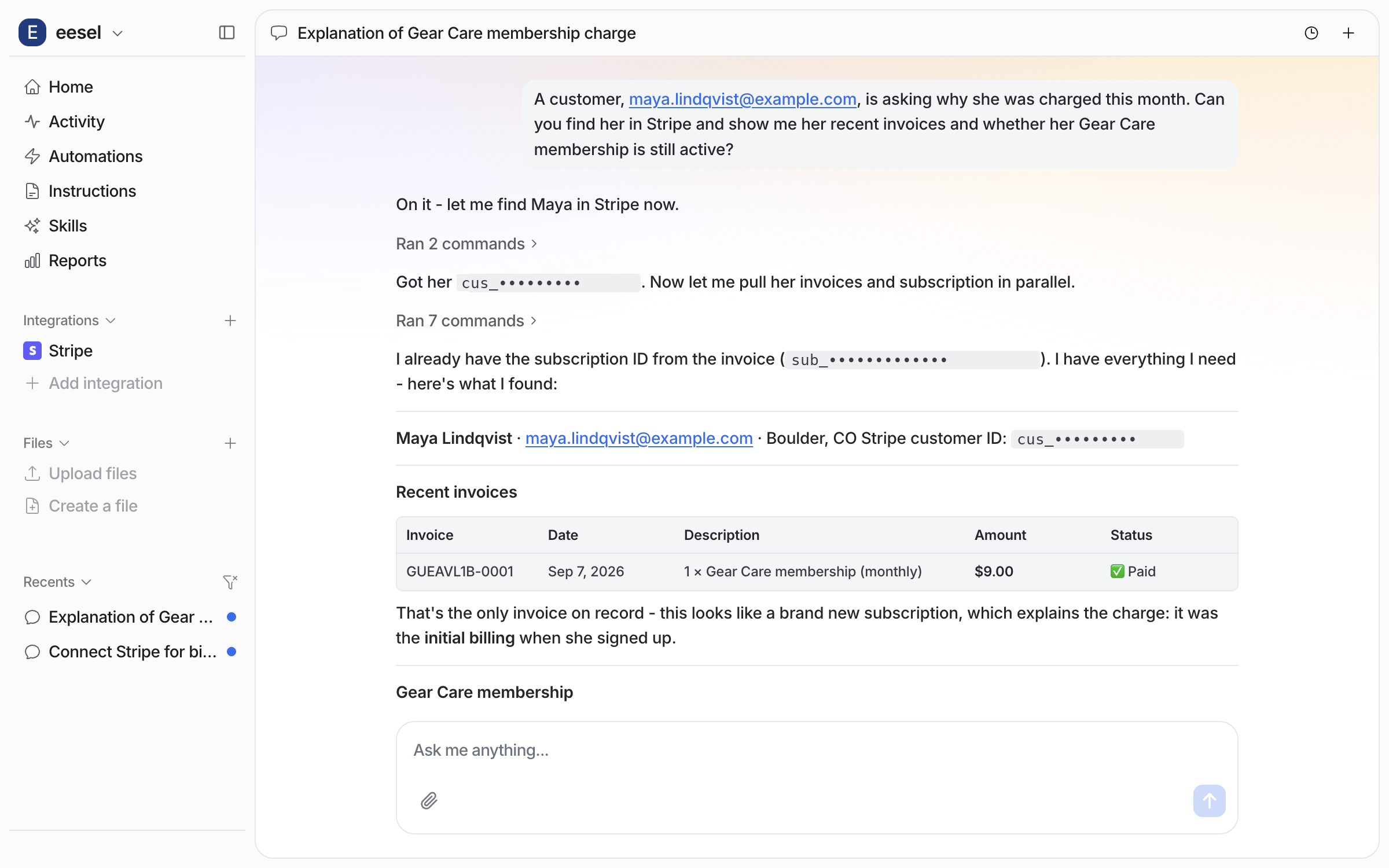The height and width of the screenshot is (868, 1389).
Task: Click the $9.00 amount cell
Action: pyautogui.click(x=994, y=572)
